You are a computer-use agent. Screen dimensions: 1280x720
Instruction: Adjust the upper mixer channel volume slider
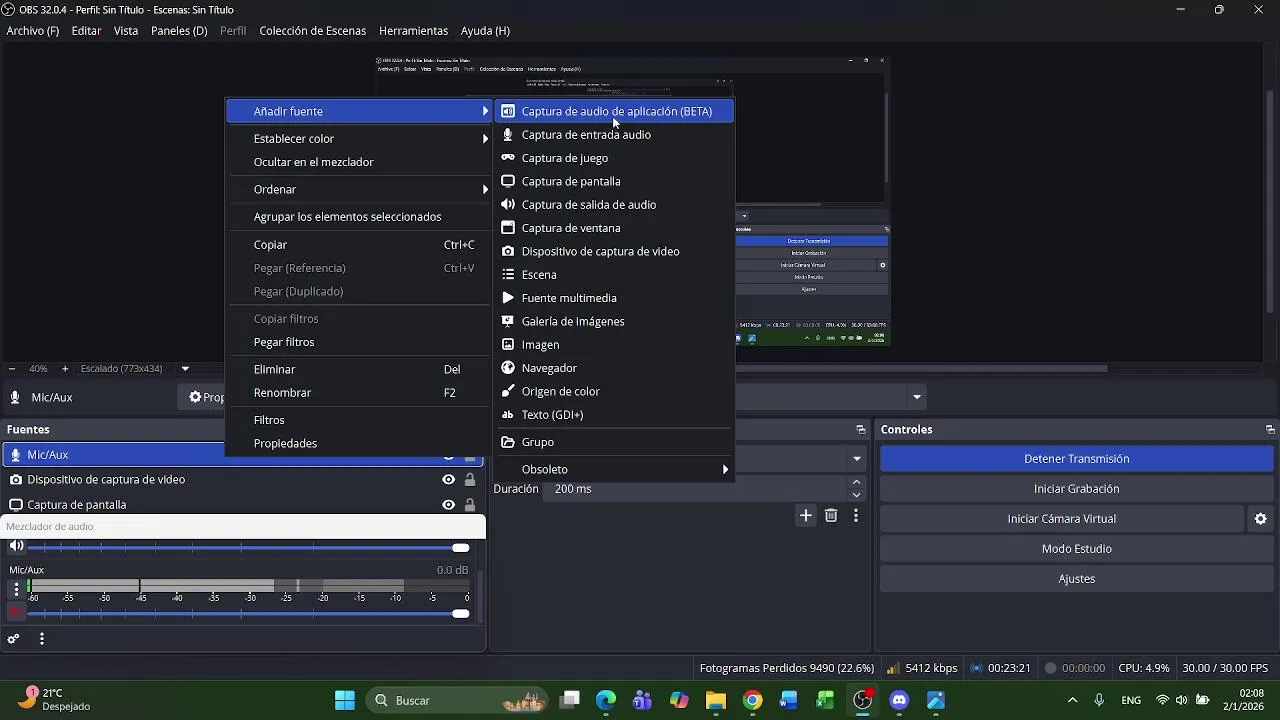[x=249, y=548]
